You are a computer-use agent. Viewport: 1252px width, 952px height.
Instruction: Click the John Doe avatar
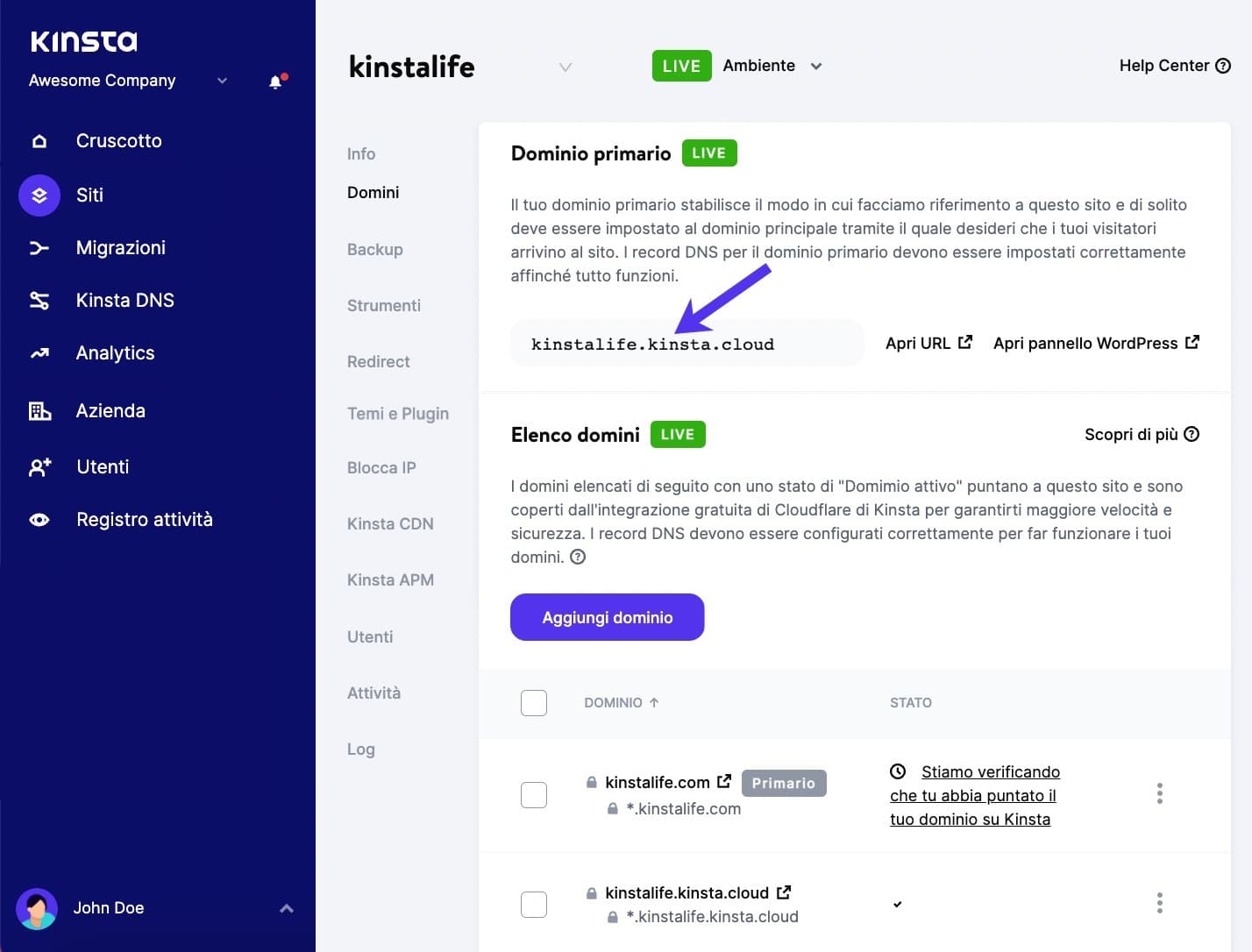click(37, 908)
